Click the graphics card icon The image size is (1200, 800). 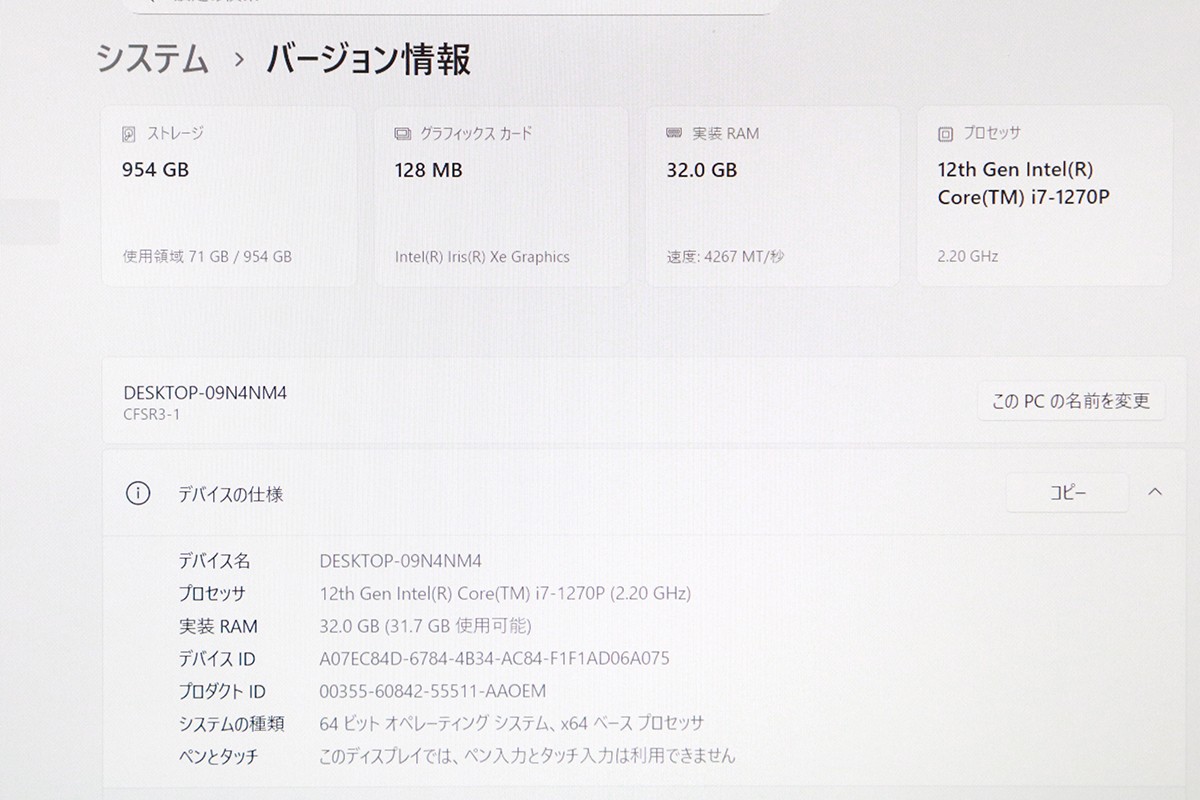pos(402,133)
